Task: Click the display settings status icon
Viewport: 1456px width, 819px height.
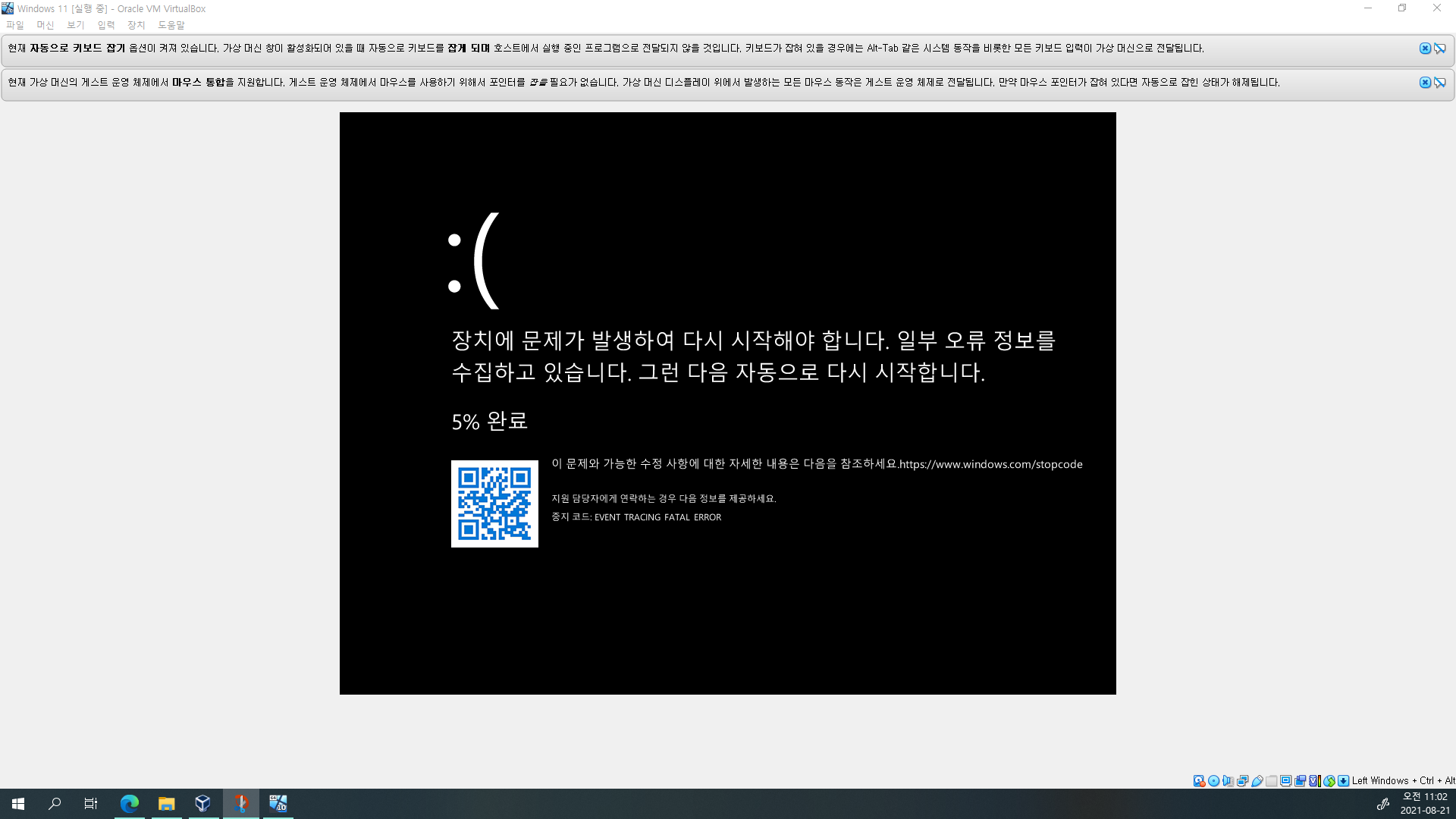Action: (1286, 780)
